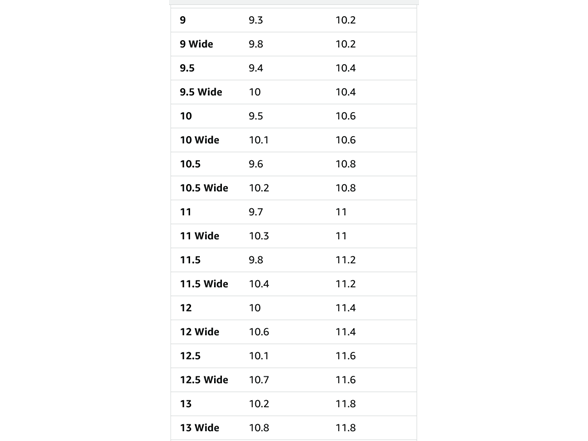588x441 pixels.
Task: Click the 10.5 Wide row label
Action: 204,188
